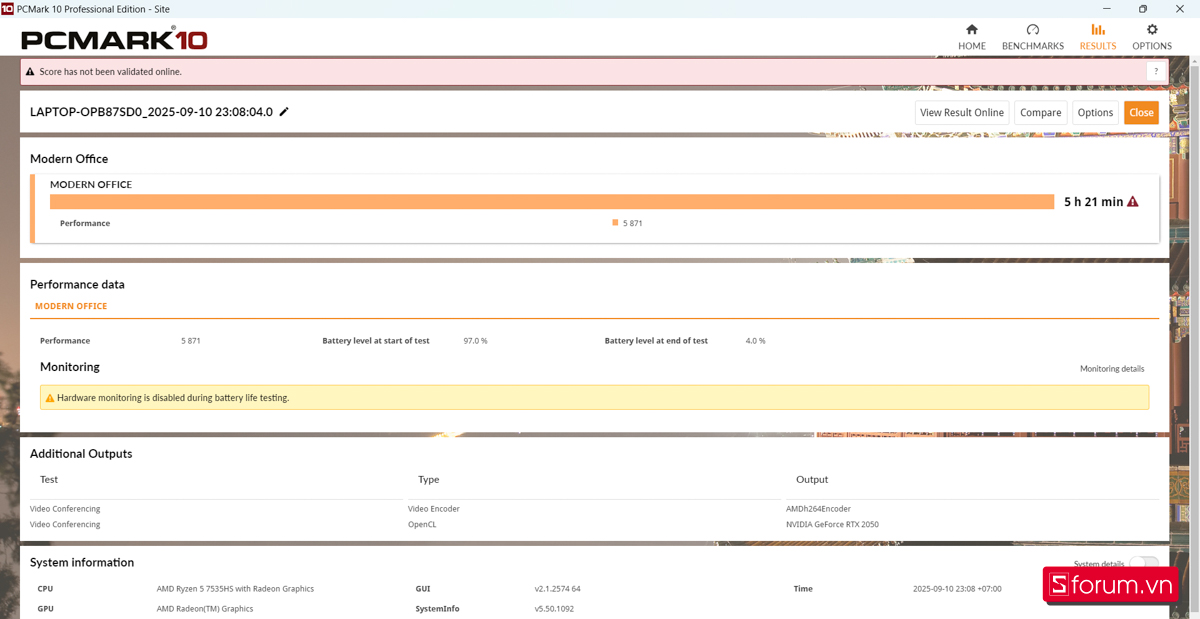1200x619 pixels.
Task: Click the AMD Ryzen 5 7535HS CPU value
Action: coord(235,589)
